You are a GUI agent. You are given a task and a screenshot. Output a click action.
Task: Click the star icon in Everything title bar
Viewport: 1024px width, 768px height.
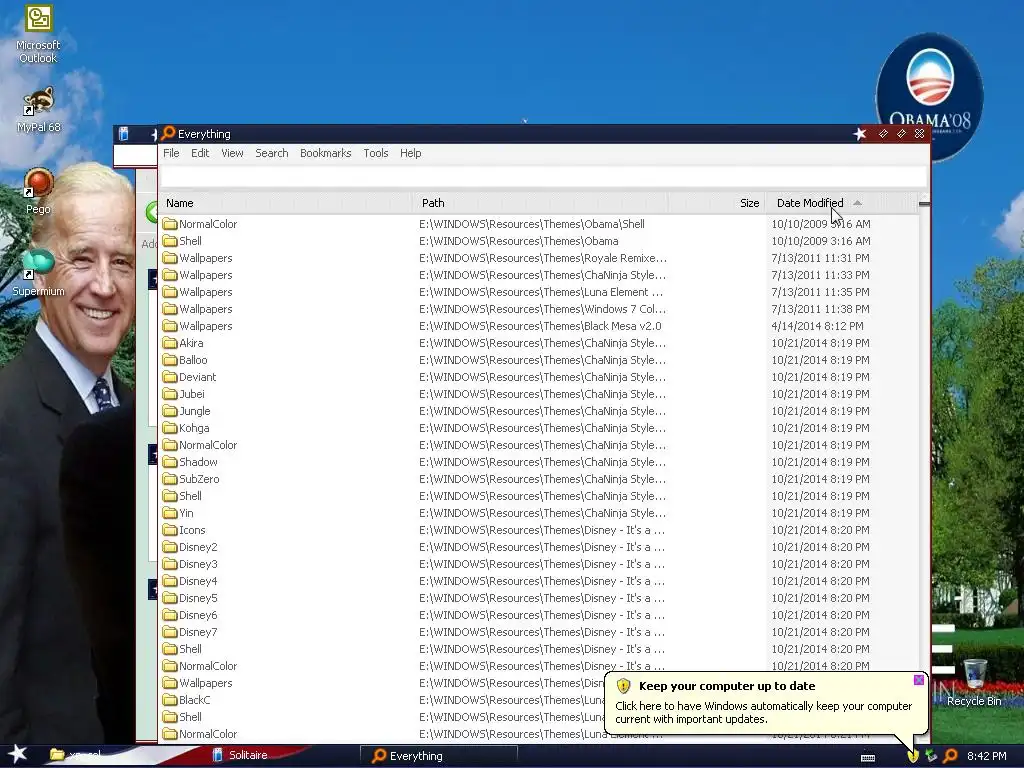coord(859,134)
